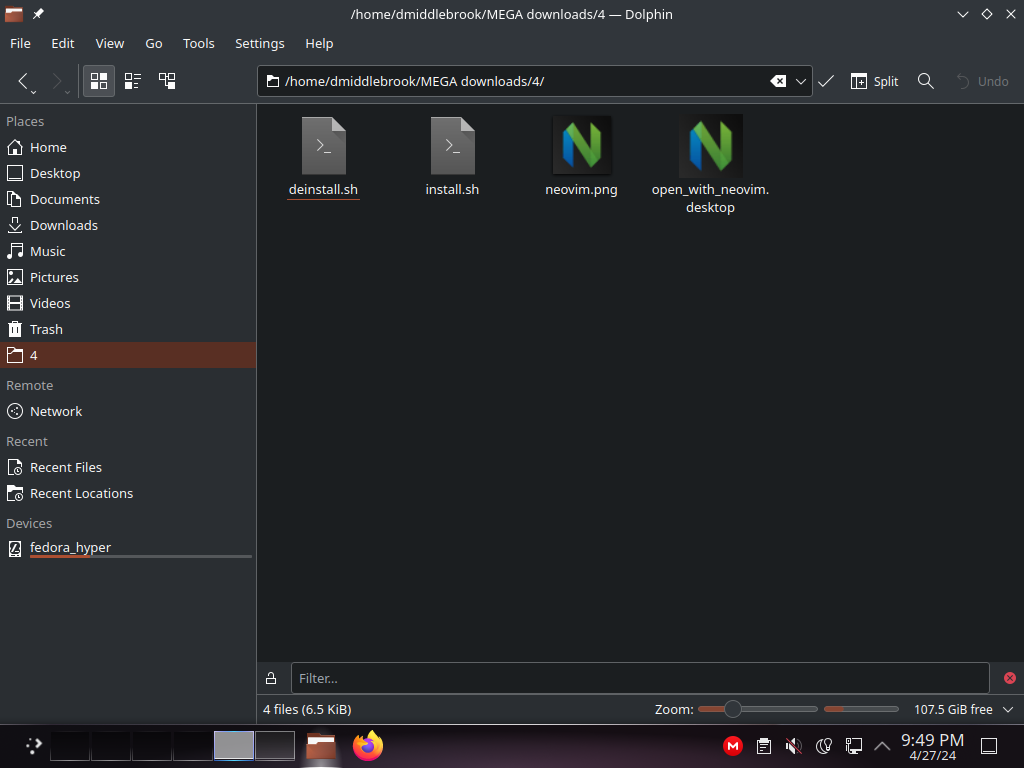Open Recent Locations entry

(x=128, y=494)
